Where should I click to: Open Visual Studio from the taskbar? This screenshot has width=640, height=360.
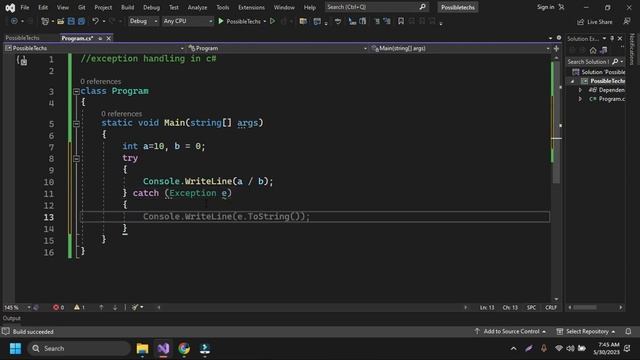point(163,348)
